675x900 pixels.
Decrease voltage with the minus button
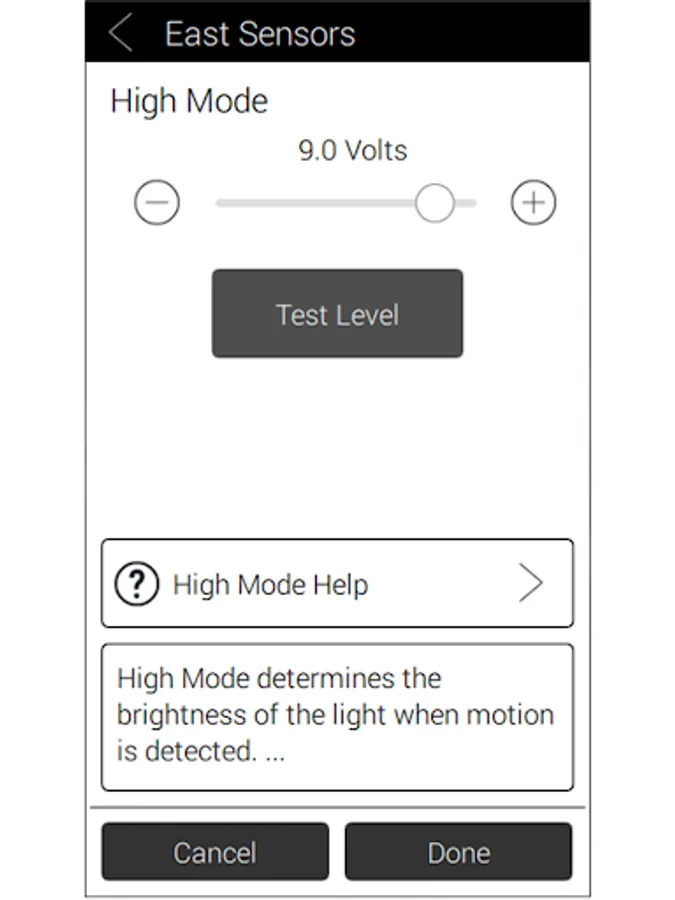(157, 203)
